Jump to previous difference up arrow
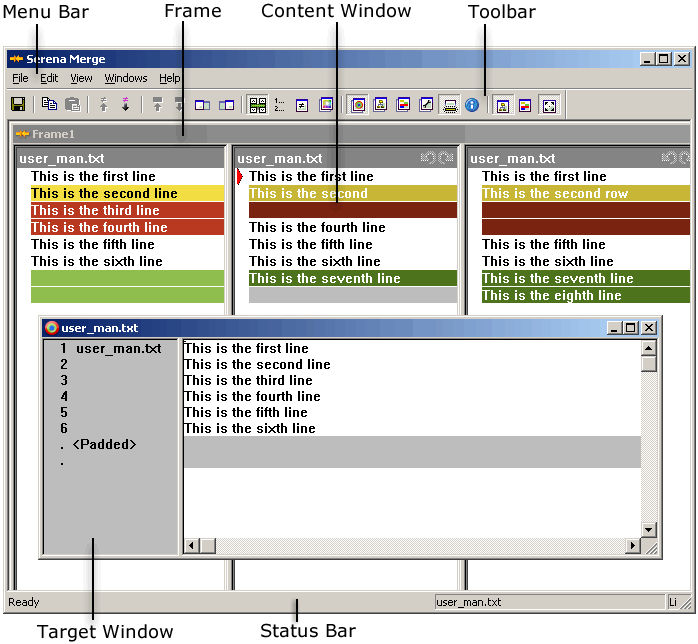The height and width of the screenshot is (644, 698). pyautogui.click(x=103, y=104)
